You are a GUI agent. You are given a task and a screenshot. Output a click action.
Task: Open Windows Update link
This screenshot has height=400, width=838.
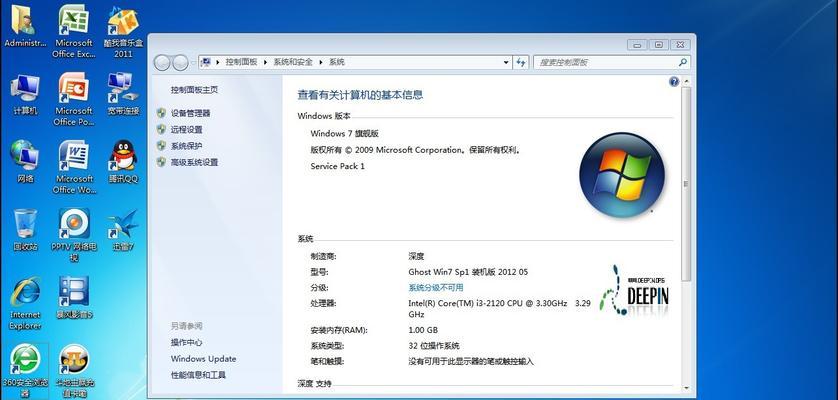point(203,359)
